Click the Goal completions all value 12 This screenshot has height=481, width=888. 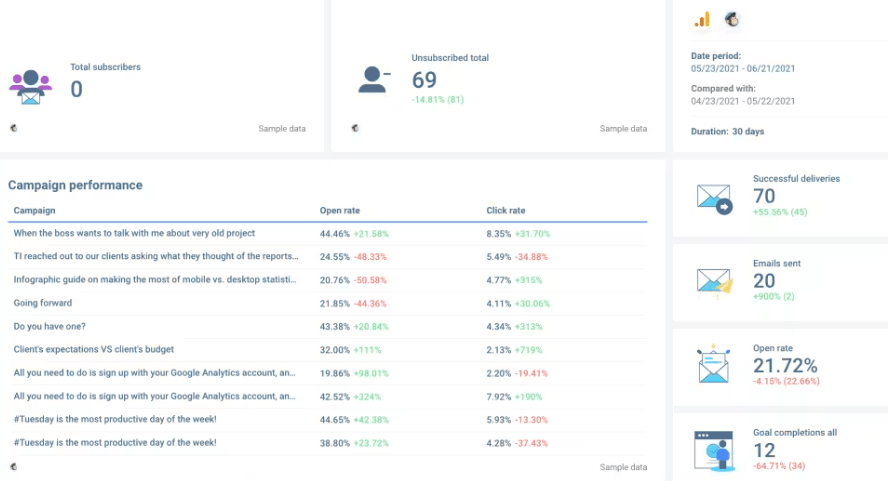(x=764, y=450)
